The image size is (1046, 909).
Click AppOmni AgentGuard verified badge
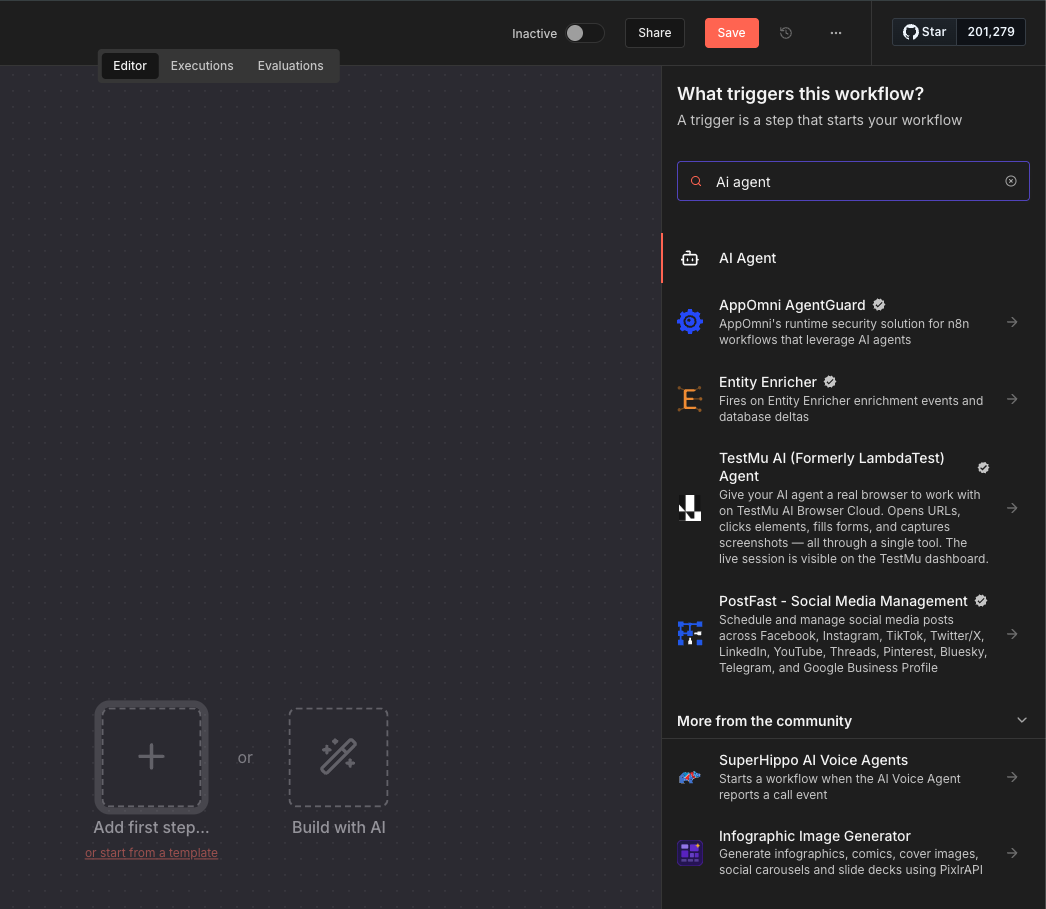point(879,305)
